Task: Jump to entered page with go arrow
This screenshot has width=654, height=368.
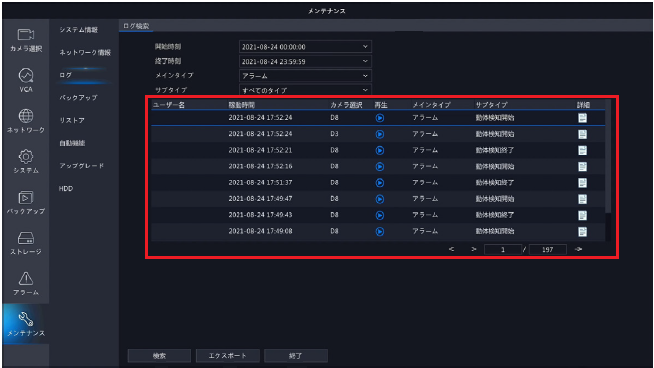Action: (579, 249)
